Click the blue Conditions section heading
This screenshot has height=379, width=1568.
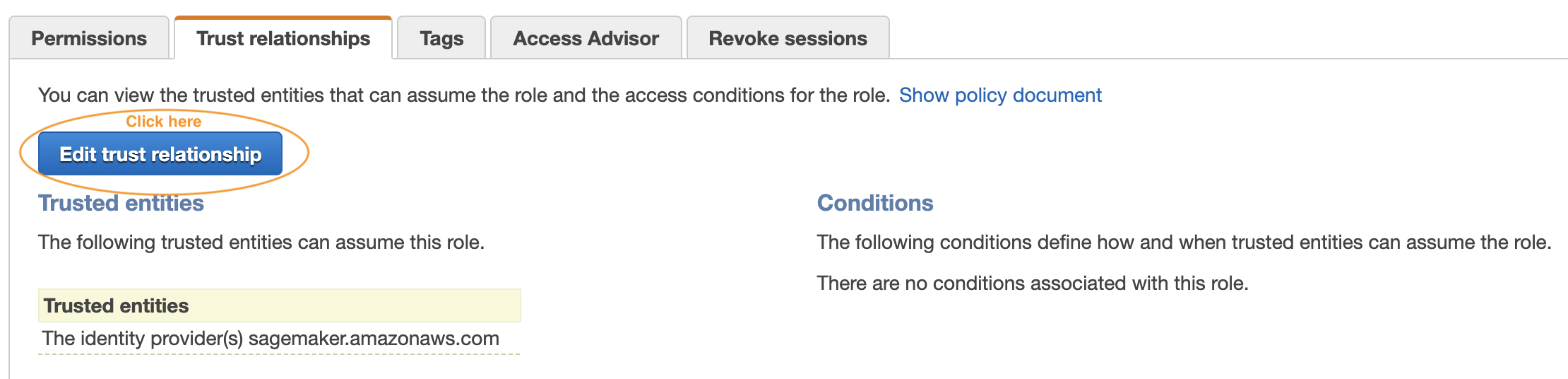[x=875, y=204]
